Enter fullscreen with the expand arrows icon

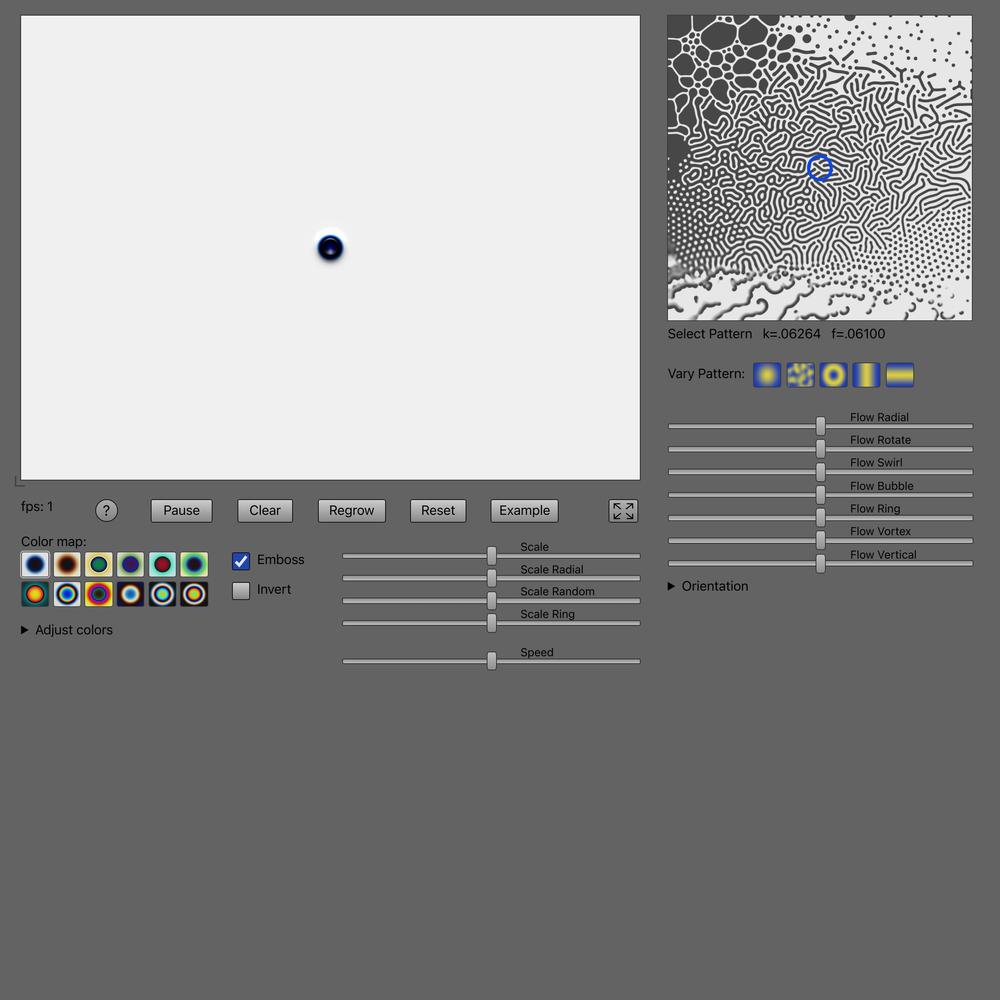(x=623, y=511)
